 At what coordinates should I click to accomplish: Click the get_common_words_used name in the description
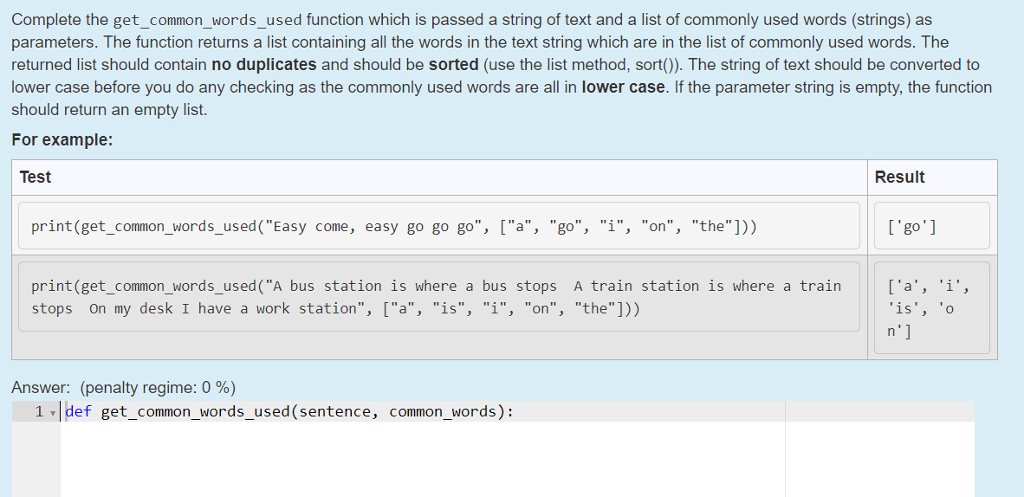(x=208, y=20)
